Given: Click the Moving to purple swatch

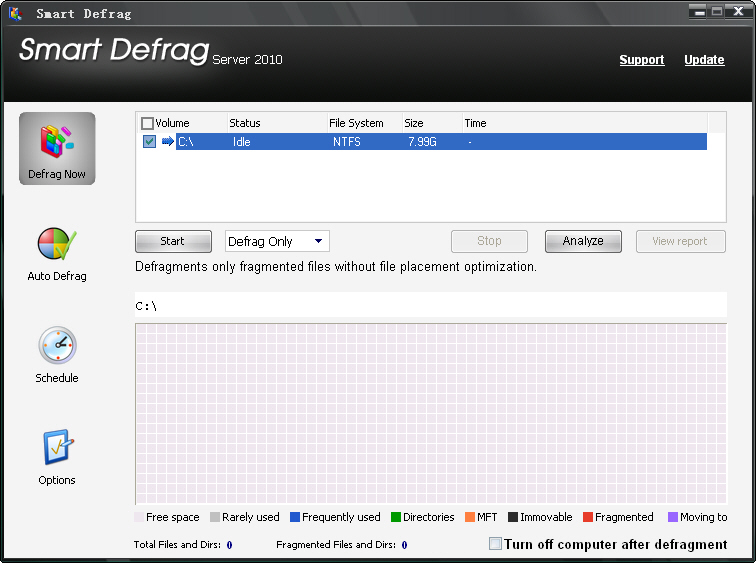Looking at the screenshot, I should [x=673, y=517].
